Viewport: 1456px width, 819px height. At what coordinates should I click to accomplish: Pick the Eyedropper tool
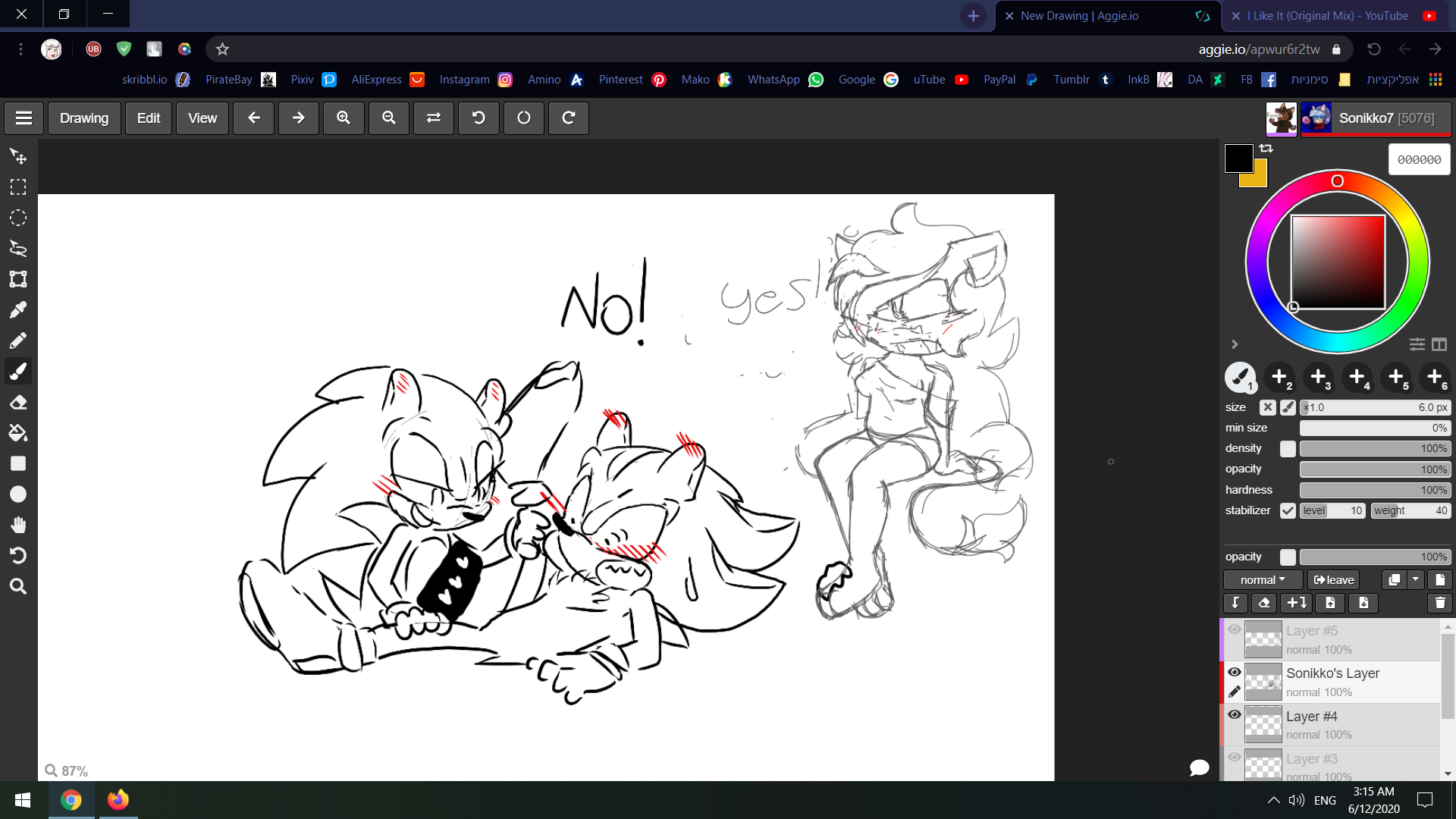(x=18, y=309)
